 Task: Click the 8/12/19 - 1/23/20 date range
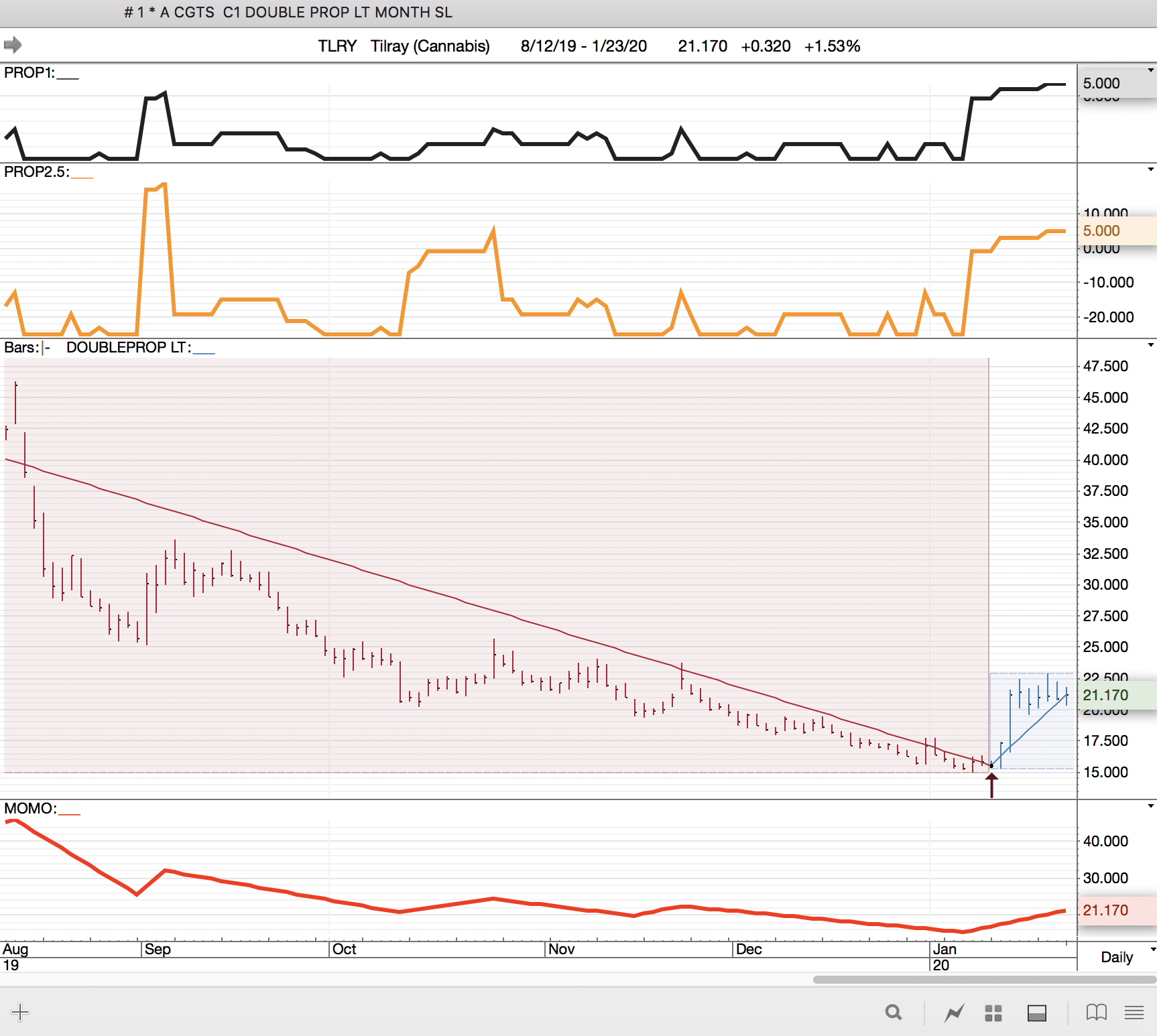point(584,46)
